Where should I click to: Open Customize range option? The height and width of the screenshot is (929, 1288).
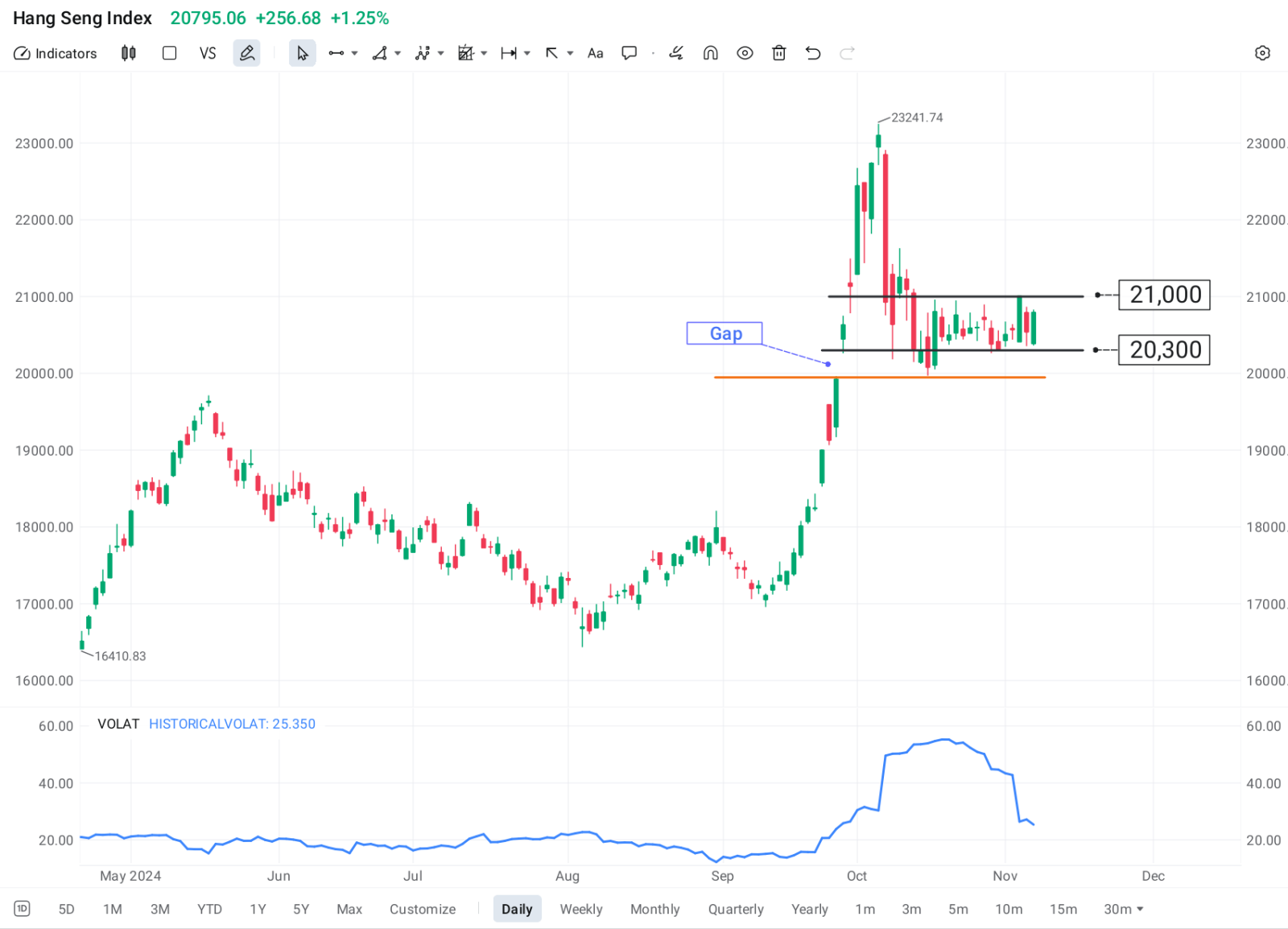point(423,909)
